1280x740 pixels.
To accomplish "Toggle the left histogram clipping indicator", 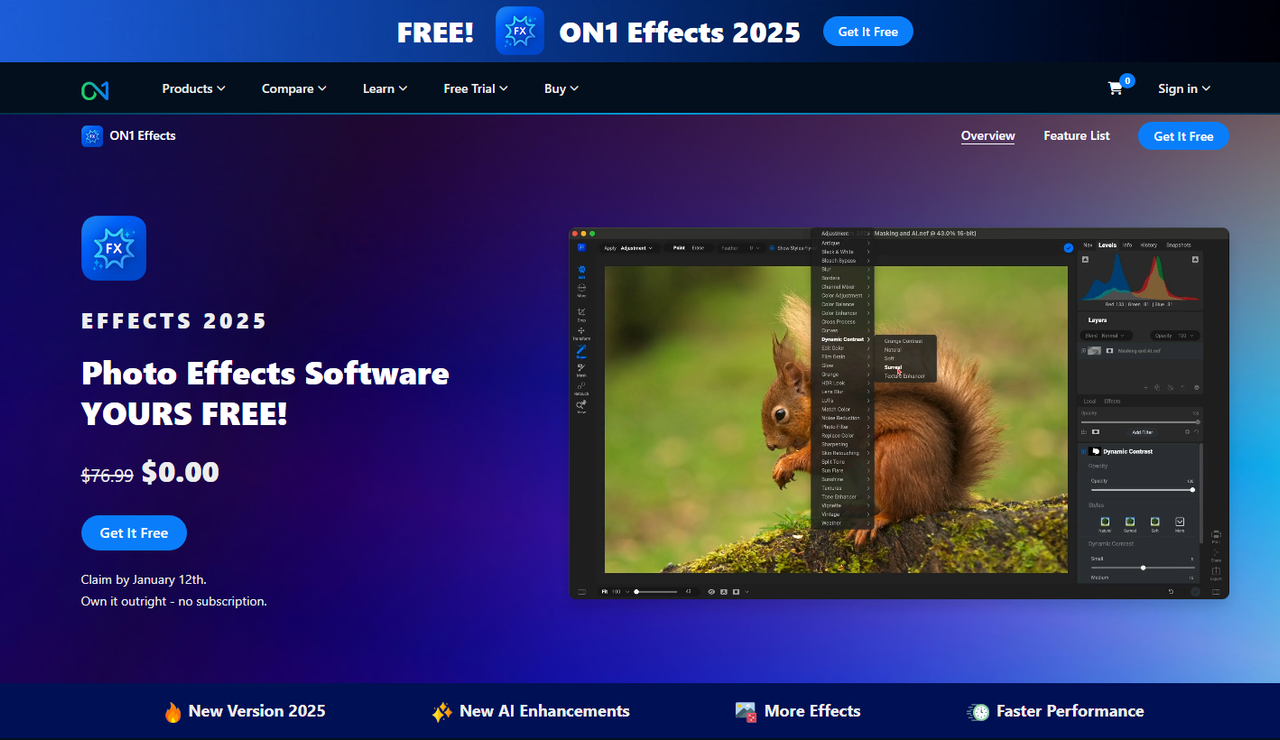I will tap(1085, 259).
